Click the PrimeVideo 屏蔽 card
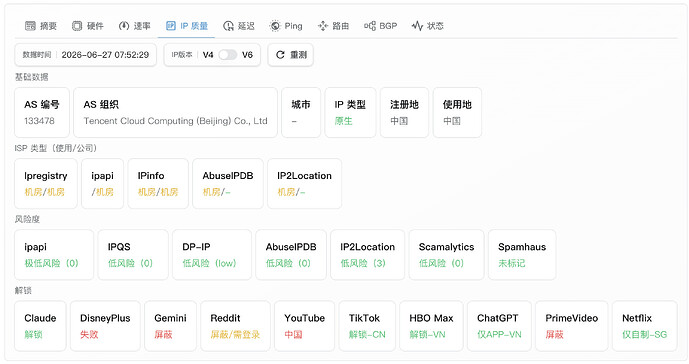The height and width of the screenshot is (364, 689). (x=572, y=326)
